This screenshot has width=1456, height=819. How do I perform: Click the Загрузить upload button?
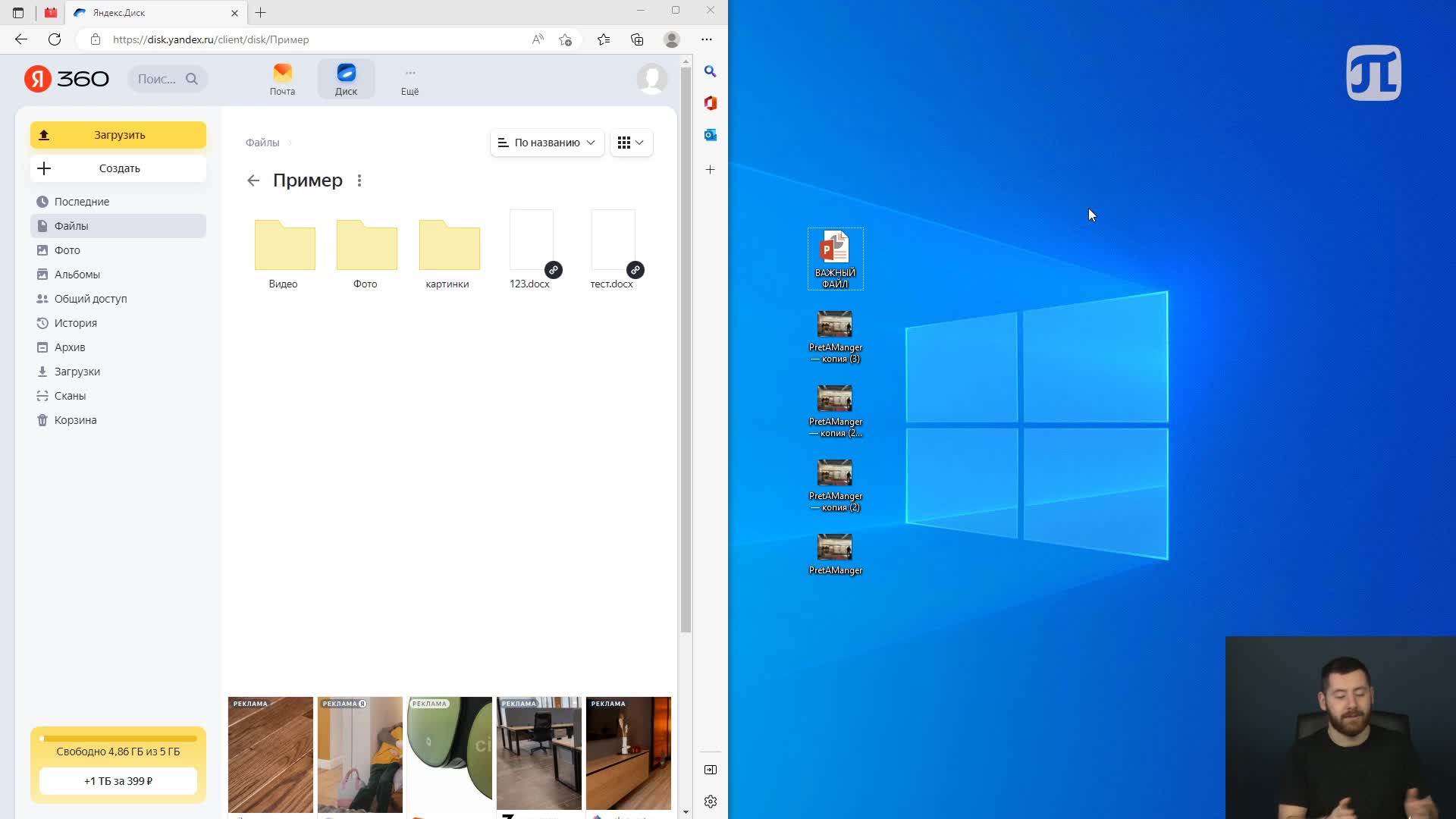tap(118, 135)
